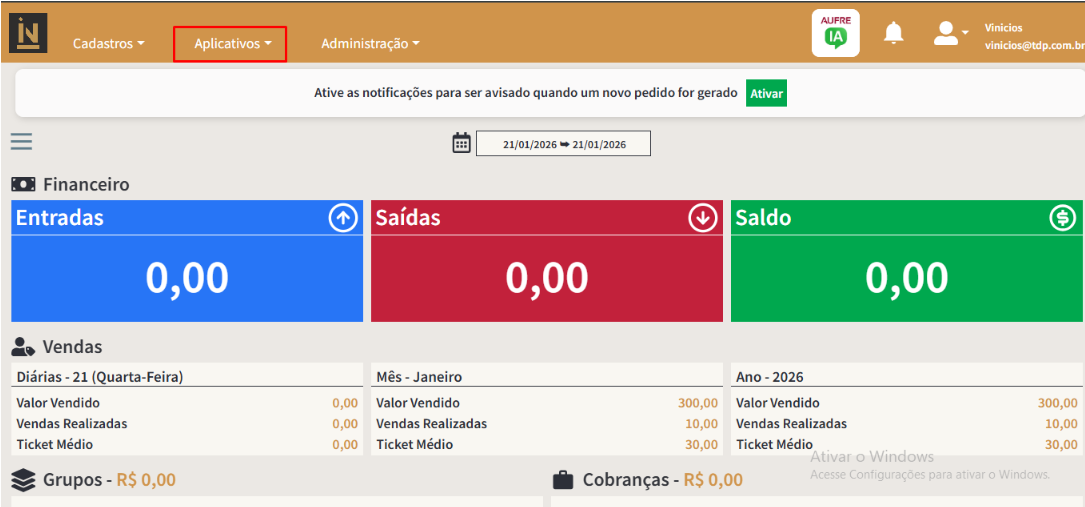The height and width of the screenshot is (507, 1085).
Task: Click the calendar icon beside date range
Action: pyautogui.click(x=461, y=143)
